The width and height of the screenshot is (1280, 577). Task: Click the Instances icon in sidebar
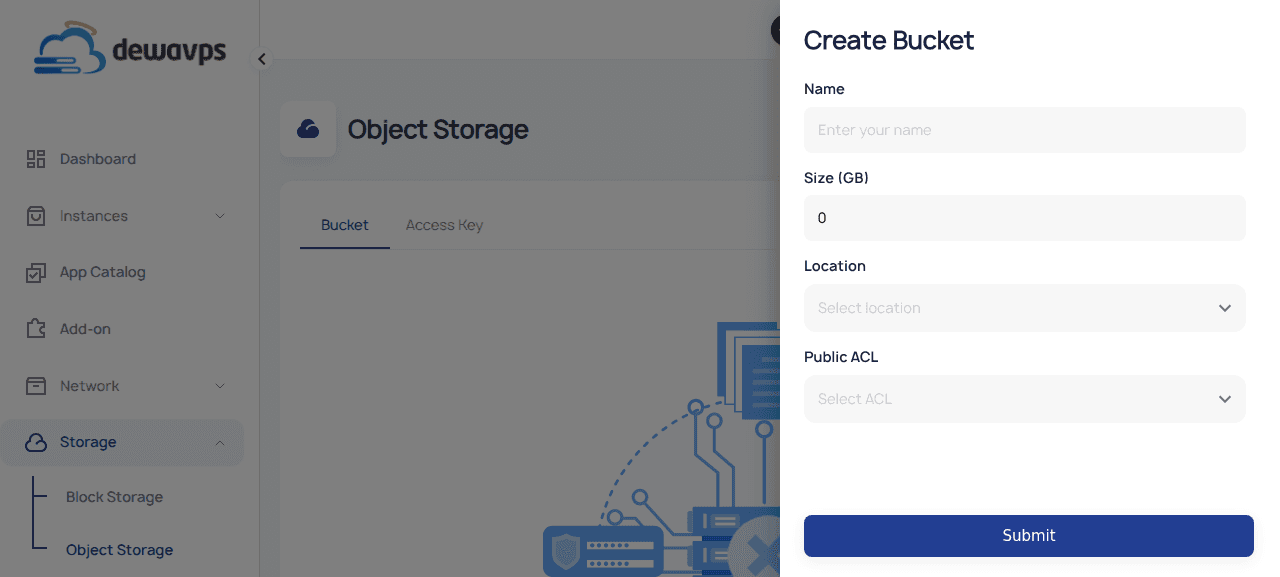pos(36,215)
